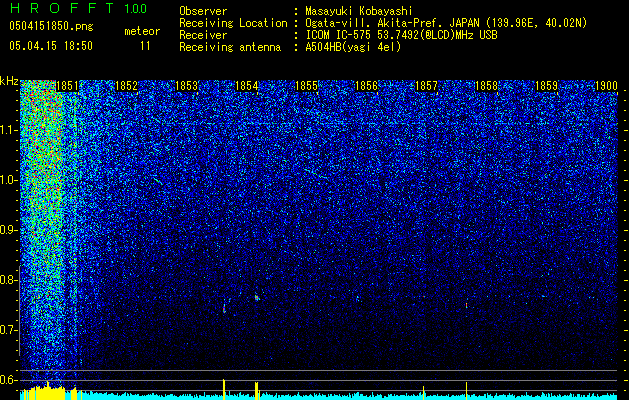Click the ICOM IC-575 receiver value

(x=401, y=35)
